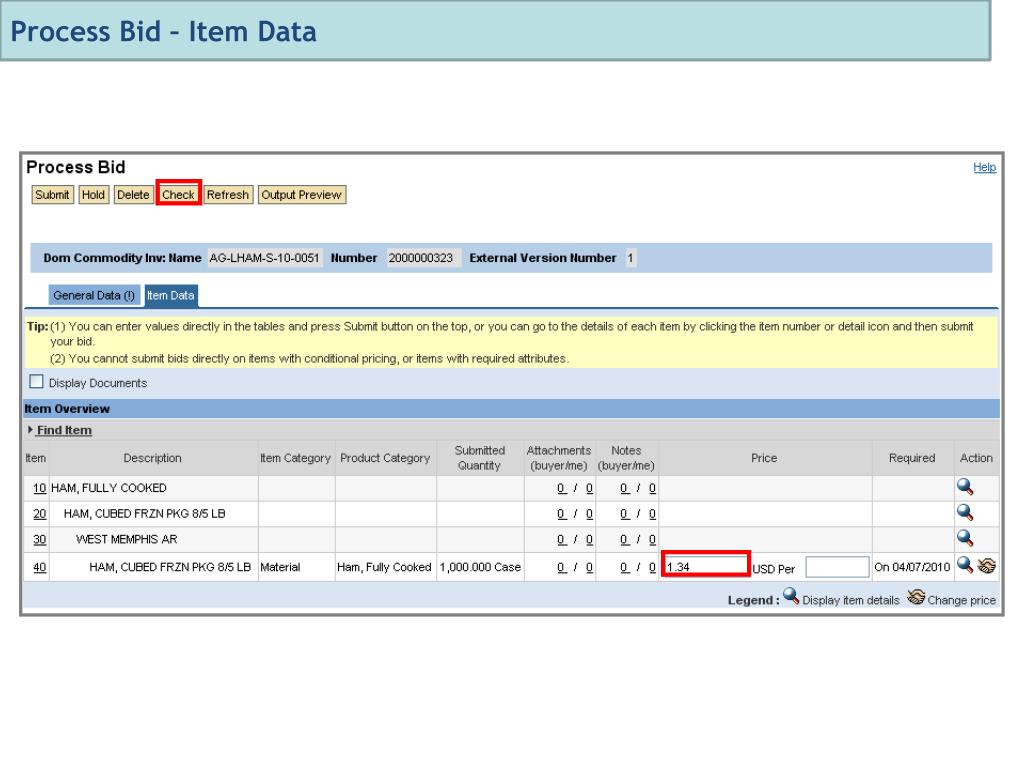Refresh the bid page

coord(228,195)
